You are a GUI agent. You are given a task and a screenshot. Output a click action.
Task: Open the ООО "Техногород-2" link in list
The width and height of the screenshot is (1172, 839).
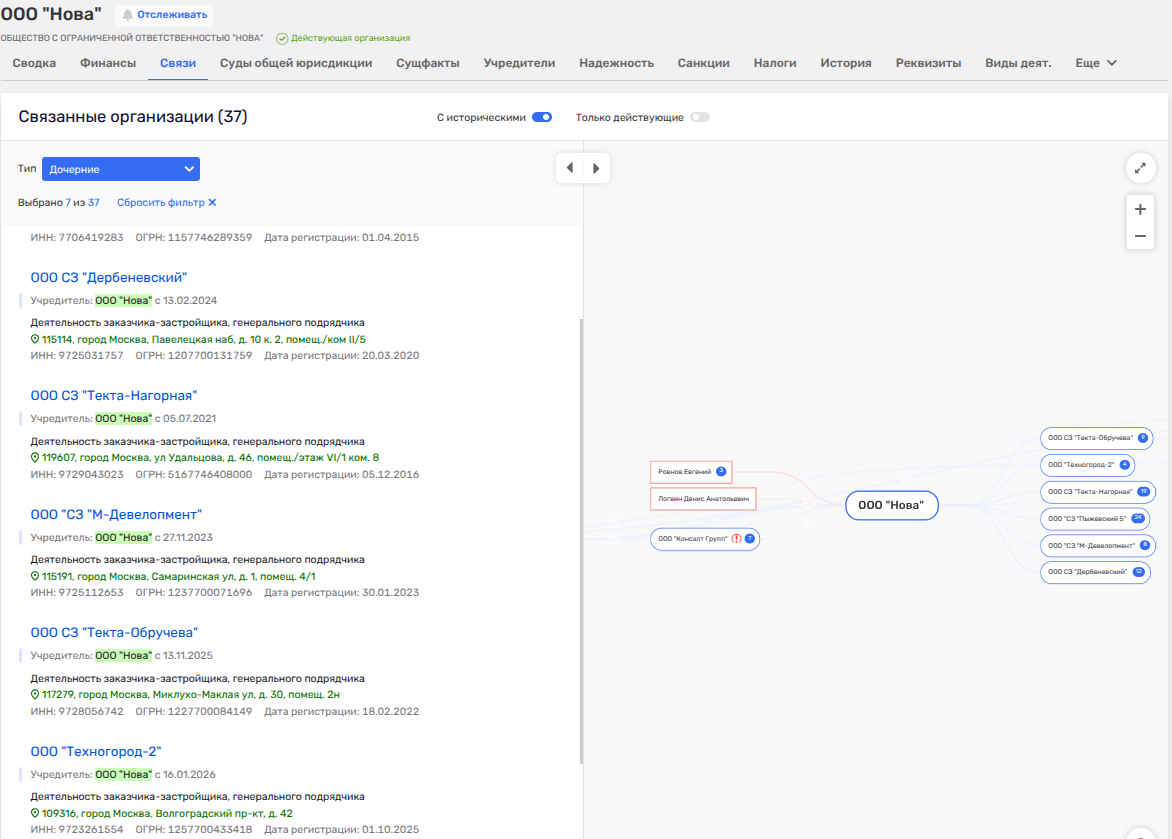(96, 752)
